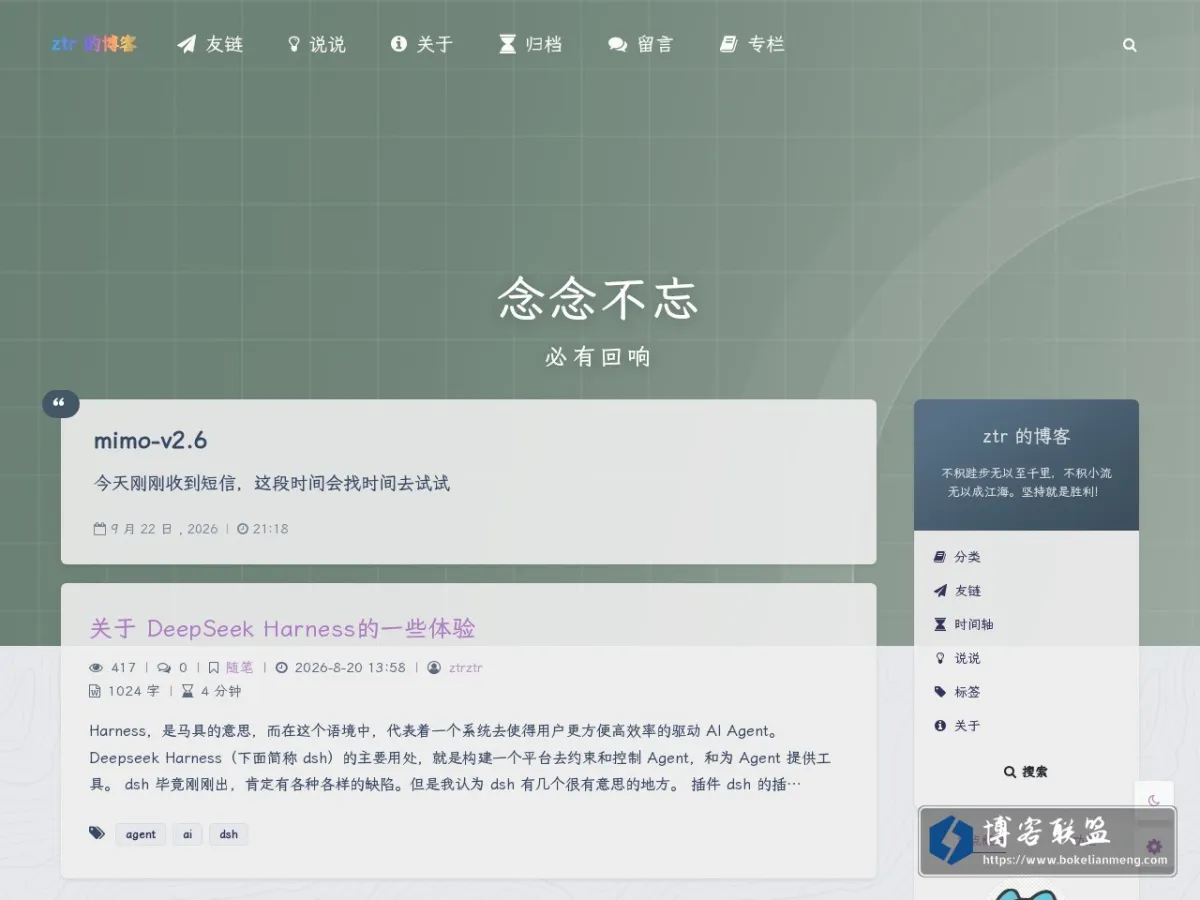Open 友链 in the sidebar
The image size is (1200, 900).
pyautogui.click(x=967, y=591)
